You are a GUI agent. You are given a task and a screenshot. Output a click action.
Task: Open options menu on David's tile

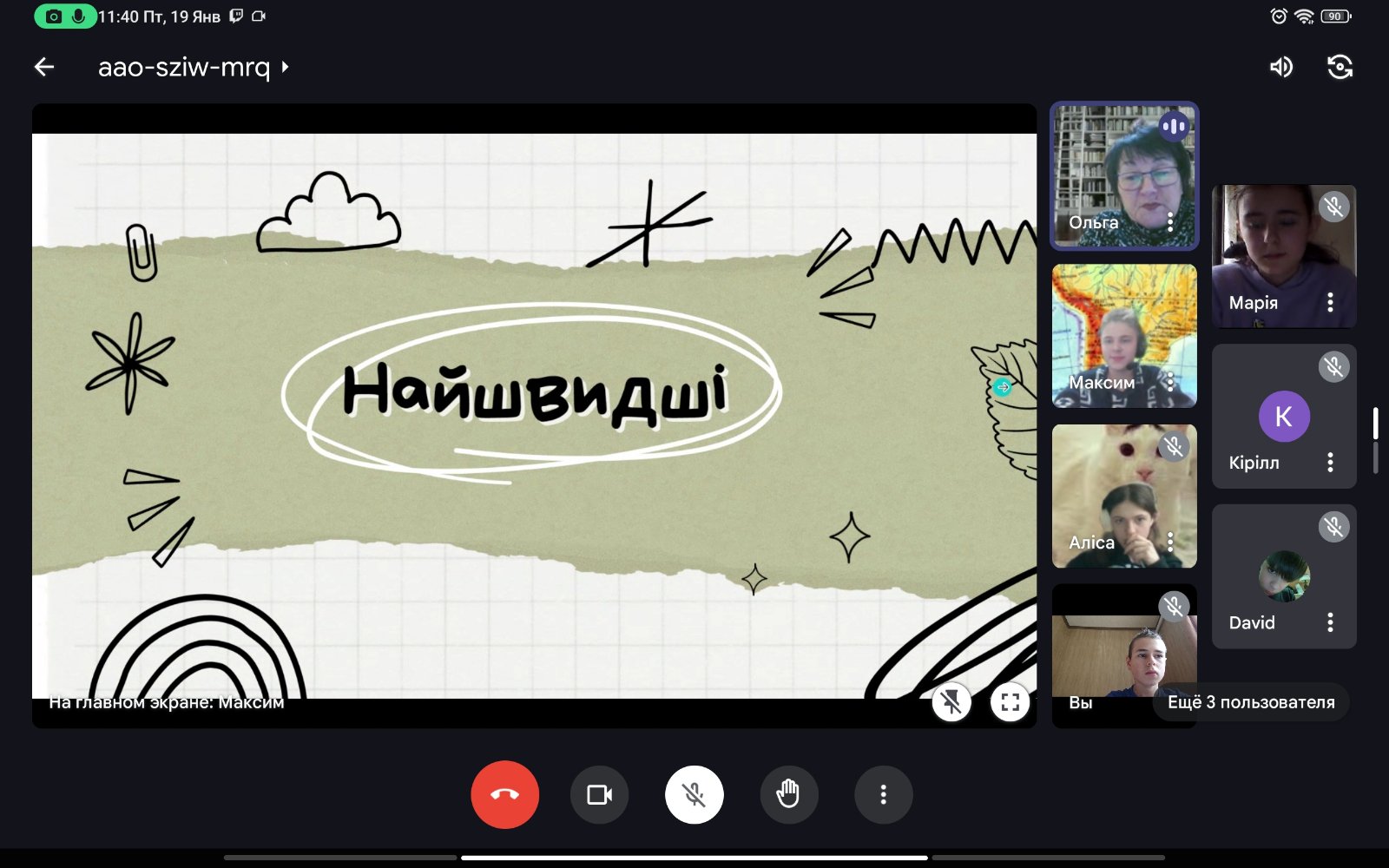pos(1330,622)
